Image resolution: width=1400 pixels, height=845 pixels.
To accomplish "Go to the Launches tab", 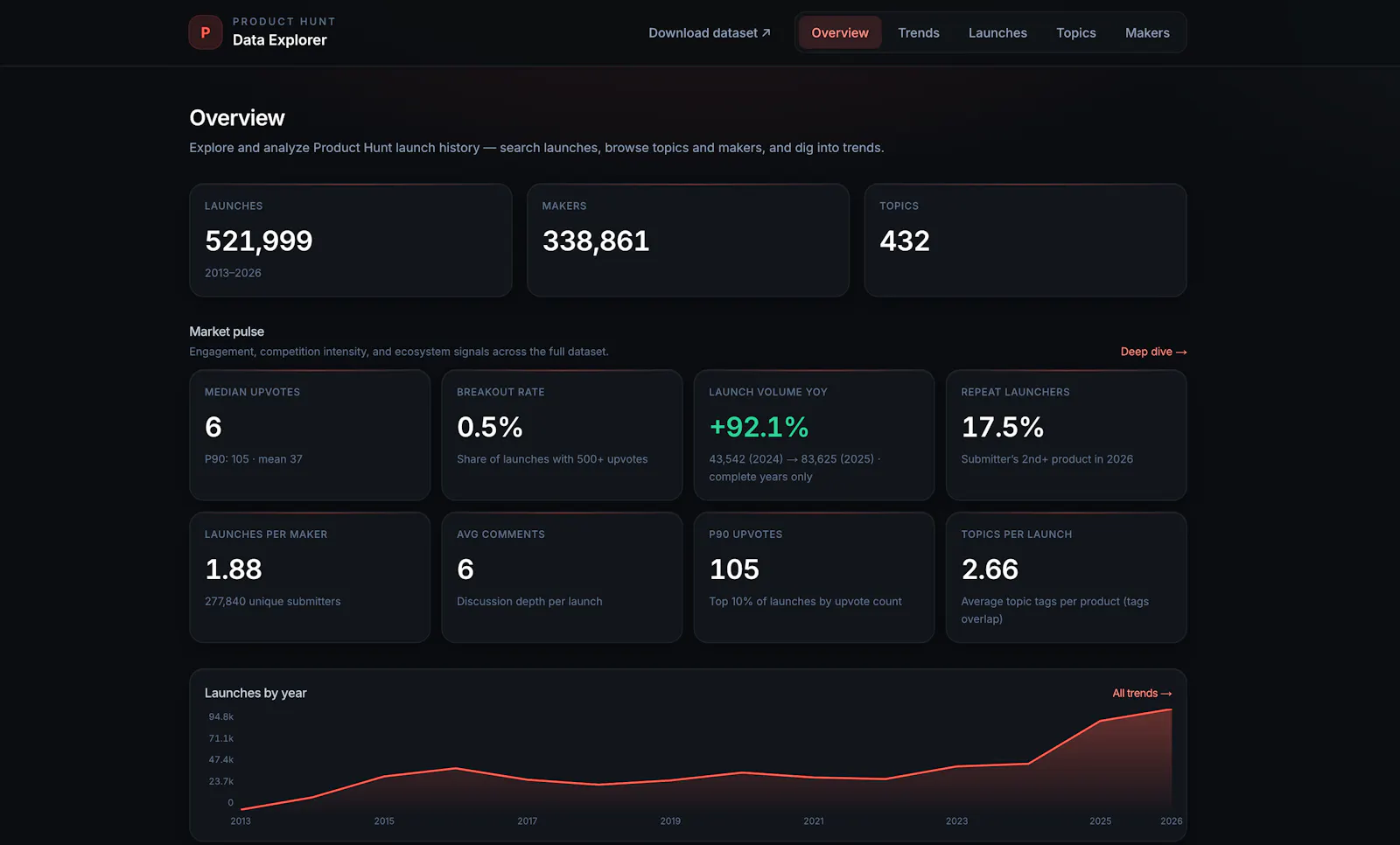I will click(x=997, y=32).
